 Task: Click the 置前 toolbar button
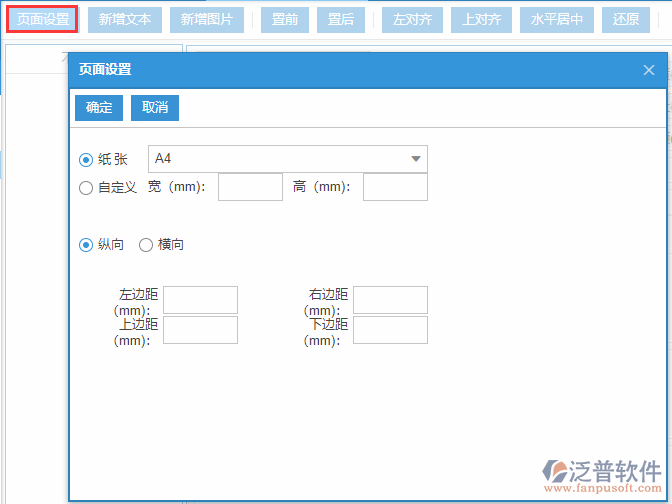click(285, 20)
